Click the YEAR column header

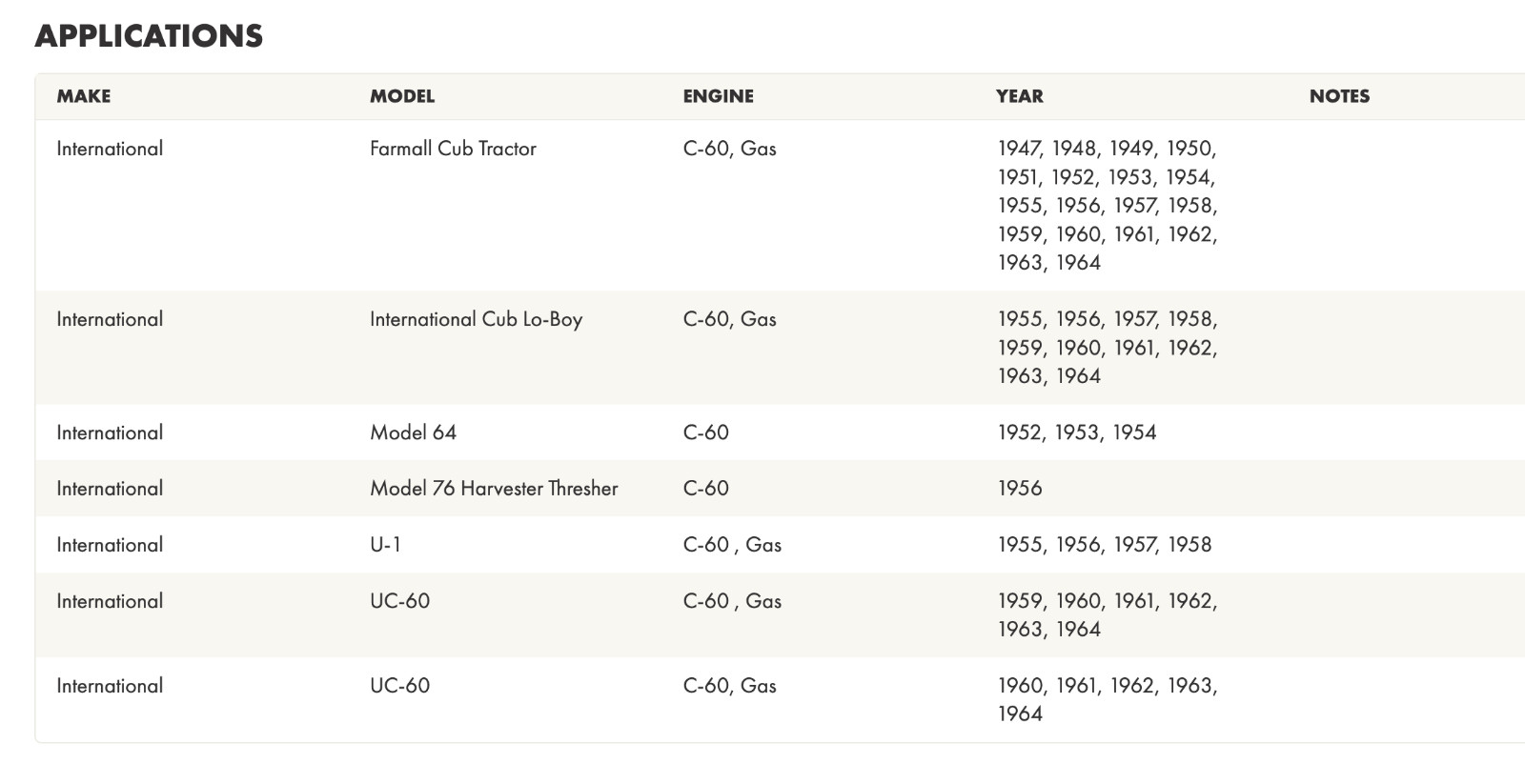click(x=1019, y=96)
